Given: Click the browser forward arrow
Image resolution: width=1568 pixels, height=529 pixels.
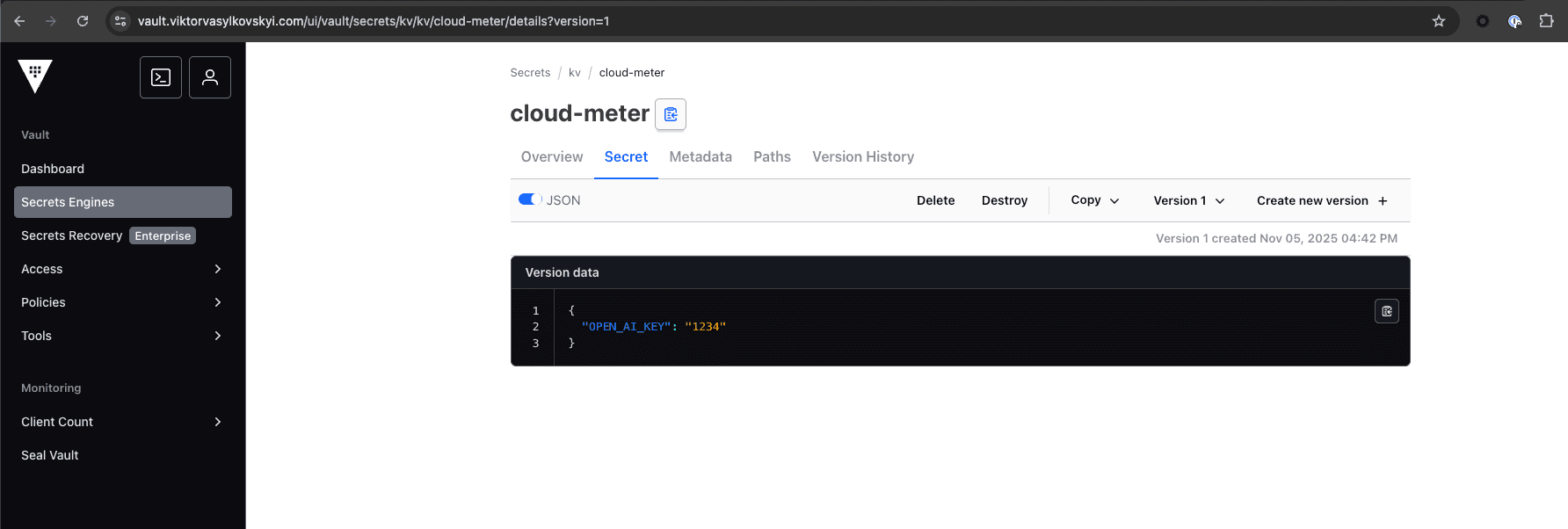Looking at the screenshot, I should coord(51,21).
